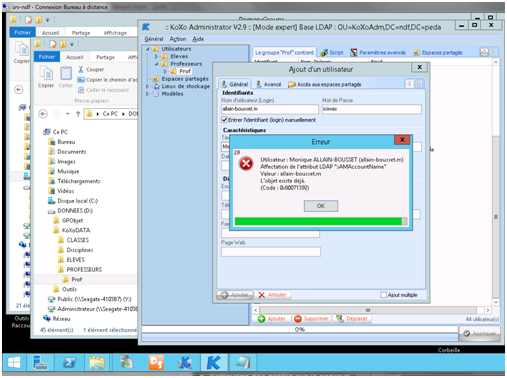The height and width of the screenshot is (378, 507).
Task: Expand the 'Eleves' tree node
Action: point(156,56)
